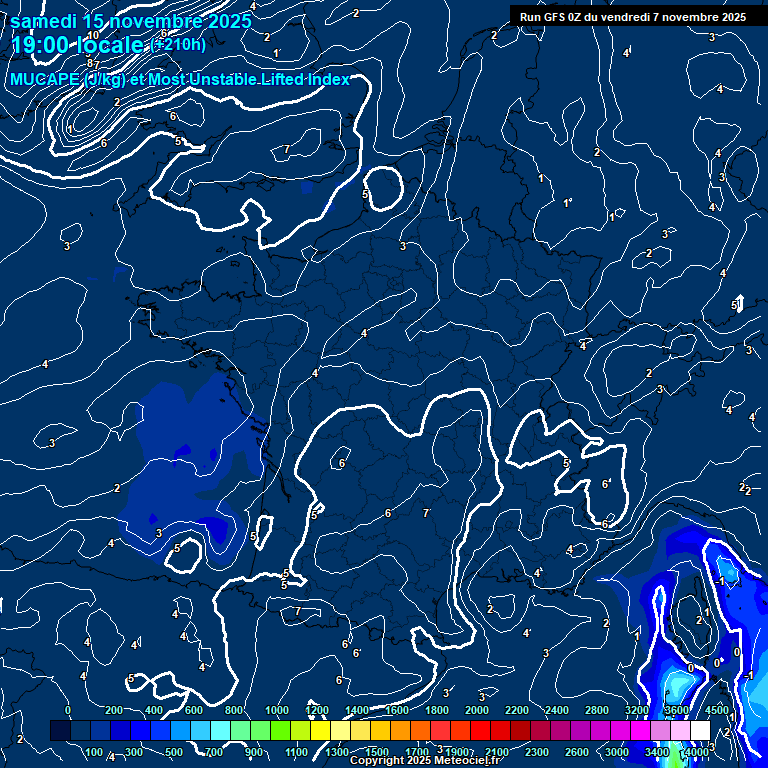Click the '600' legend label
This screenshot has height=768, width=768.
tap(194, 710)
